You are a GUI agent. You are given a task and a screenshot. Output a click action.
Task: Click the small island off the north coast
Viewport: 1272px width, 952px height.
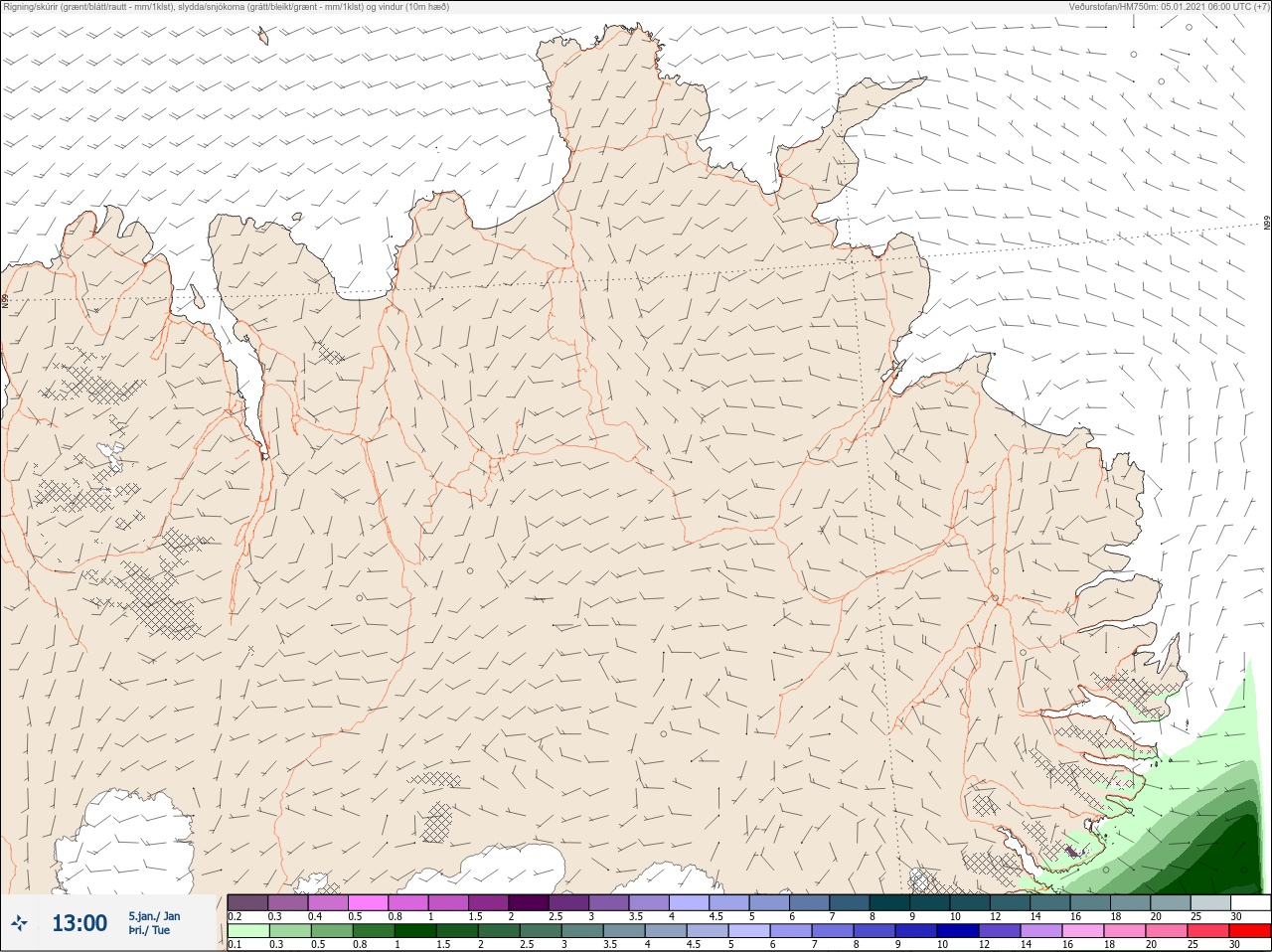(x=263, y=37)
